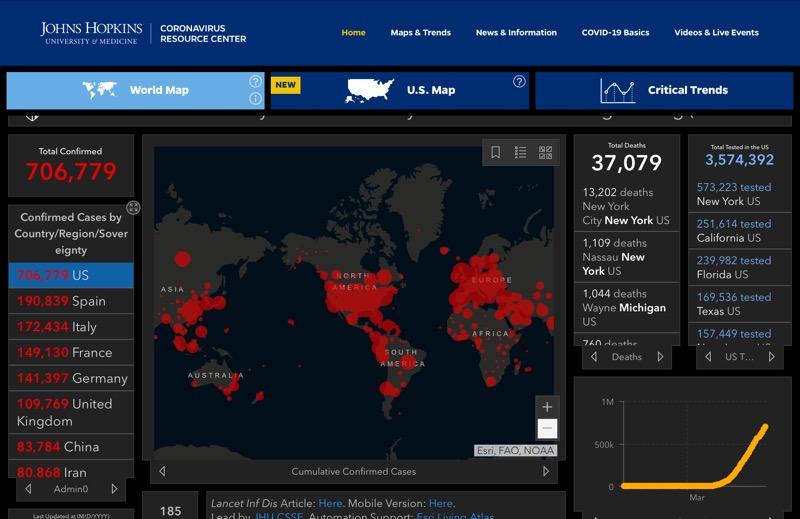Open the map bookmarks icon
The image size is (800, 519).
pyautogui.click(x=495, y=153)
